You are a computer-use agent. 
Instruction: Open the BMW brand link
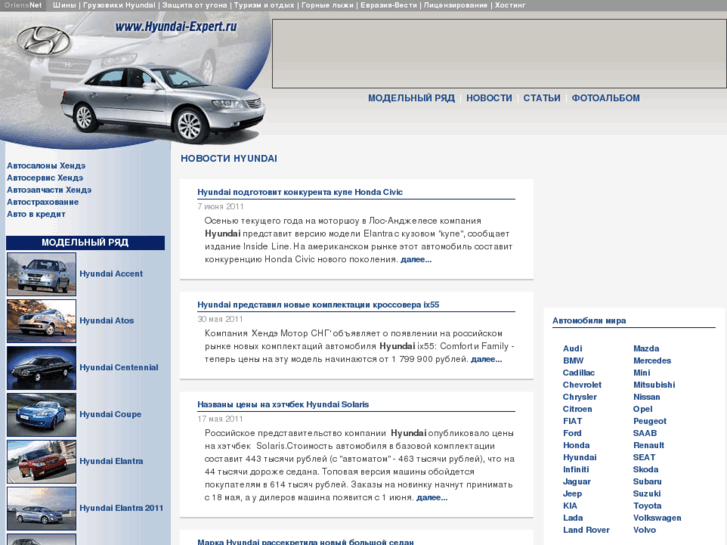tap(573, 360)
